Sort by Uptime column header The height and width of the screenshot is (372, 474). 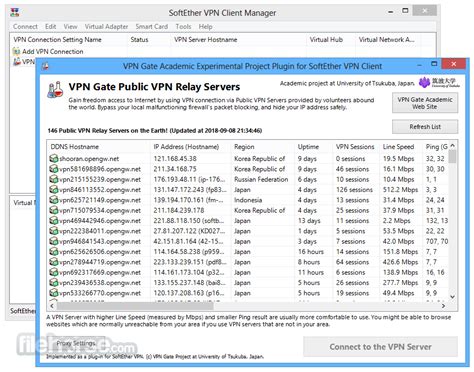314,147
